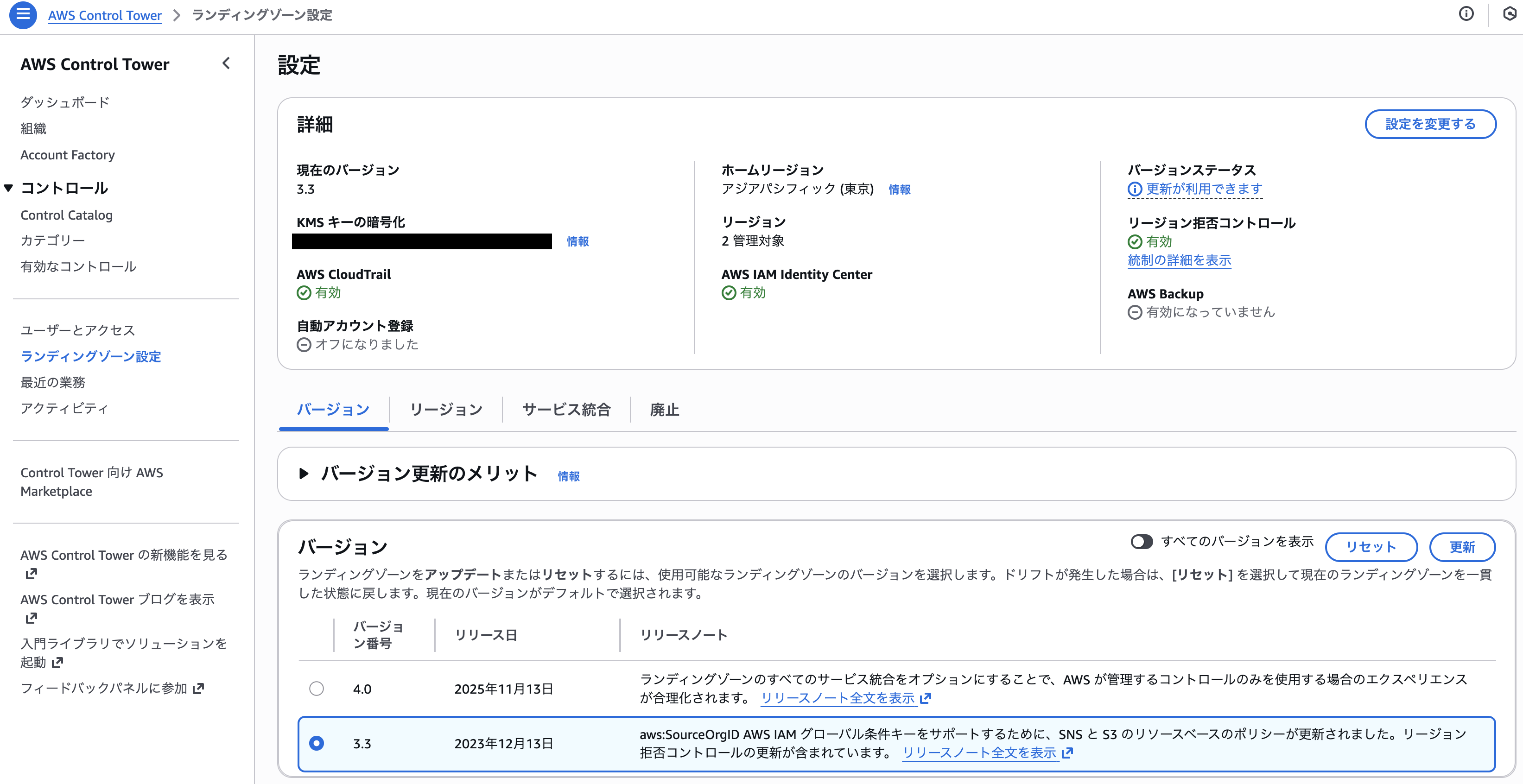Select the version 3.3 radio button
1523x784 pixels.
pos(316,743)
